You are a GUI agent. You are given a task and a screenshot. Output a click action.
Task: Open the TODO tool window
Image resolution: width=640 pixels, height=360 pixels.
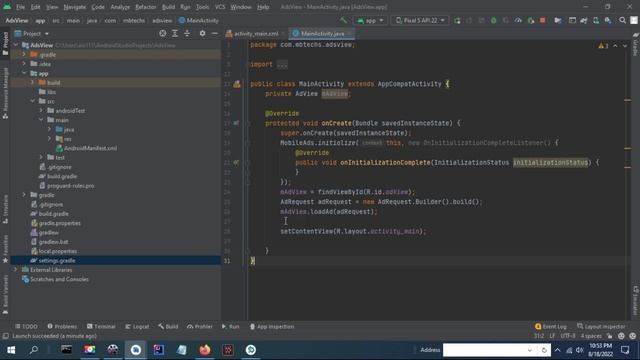click(x=27, y=327)
